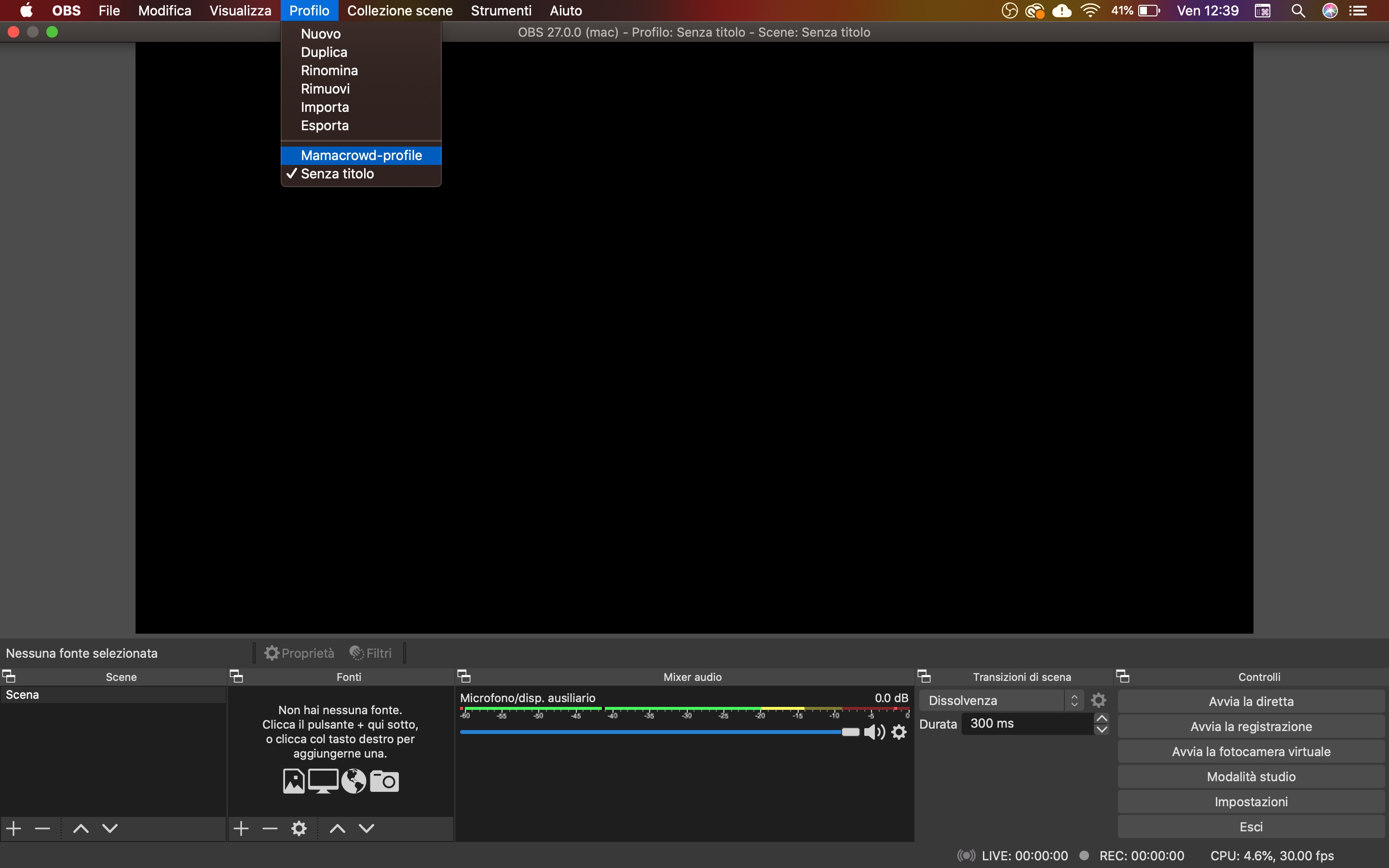Click the menu bar clock Ven 12:39
The height and width of the screenshot is (868, 1389).
pyautogui.click(x=1208, y=11)
